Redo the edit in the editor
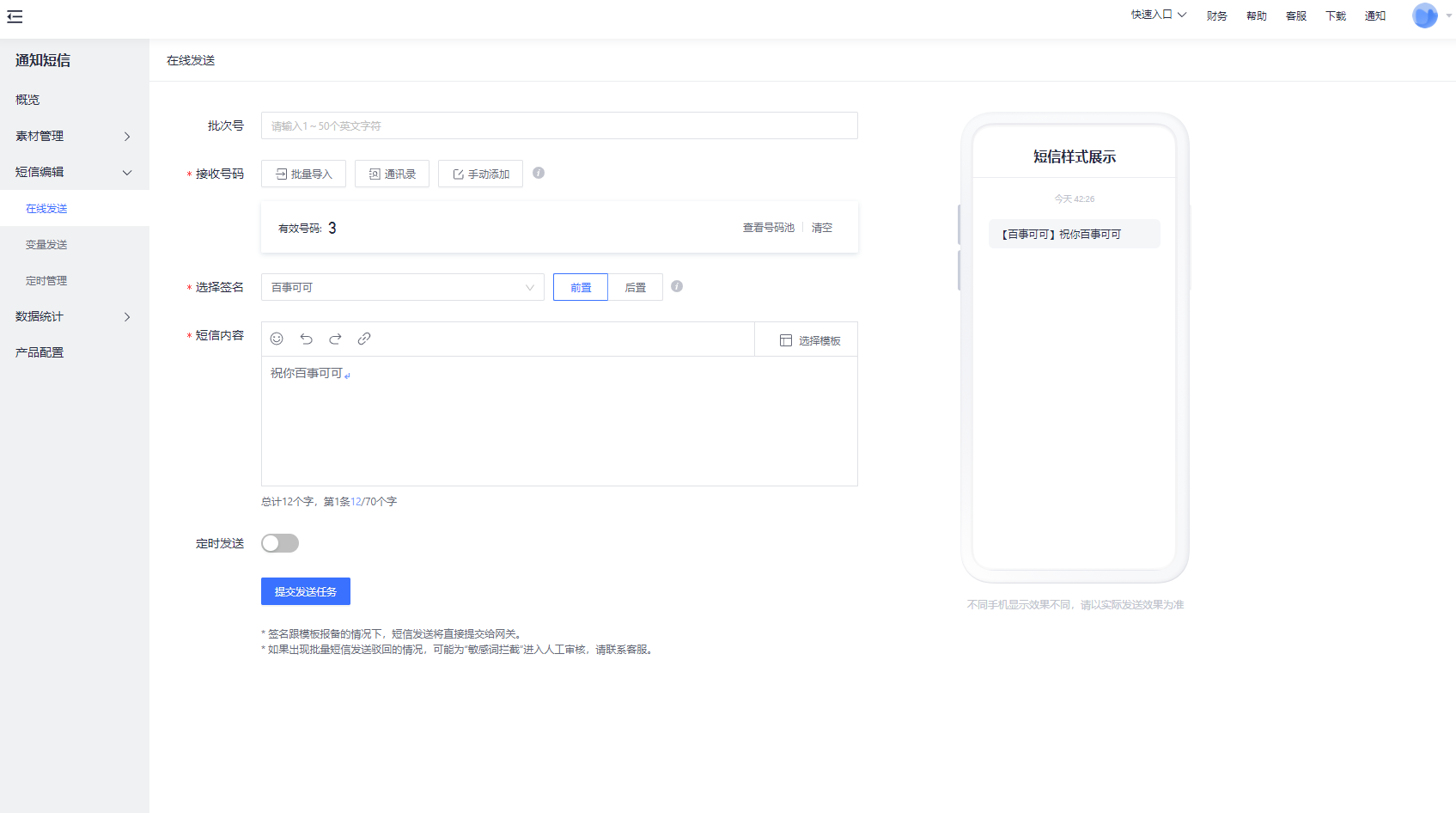Screen dimensions: 1456x813 335,339
